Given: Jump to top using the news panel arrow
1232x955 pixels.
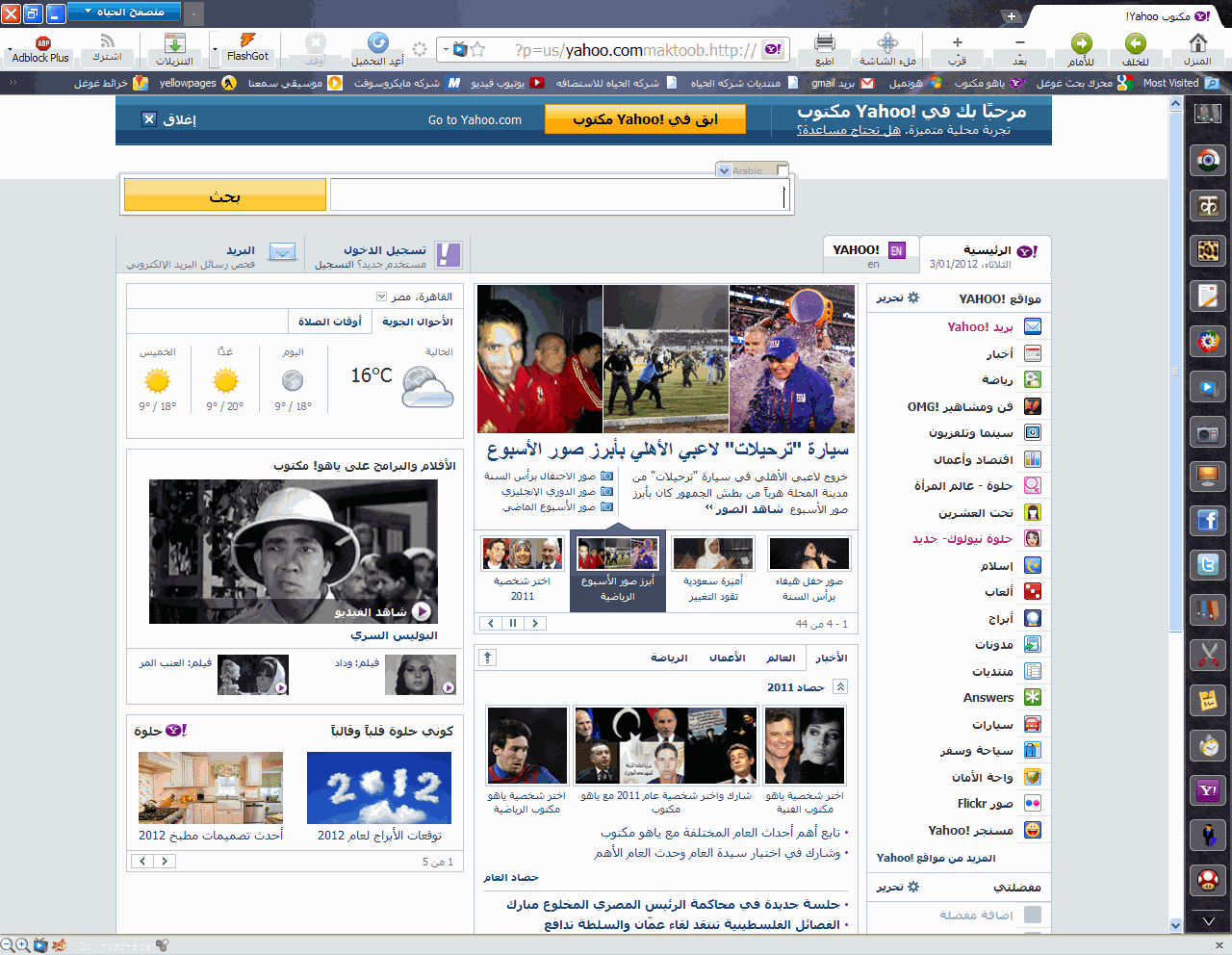Looking at the screenshot, I should (488, 658).
